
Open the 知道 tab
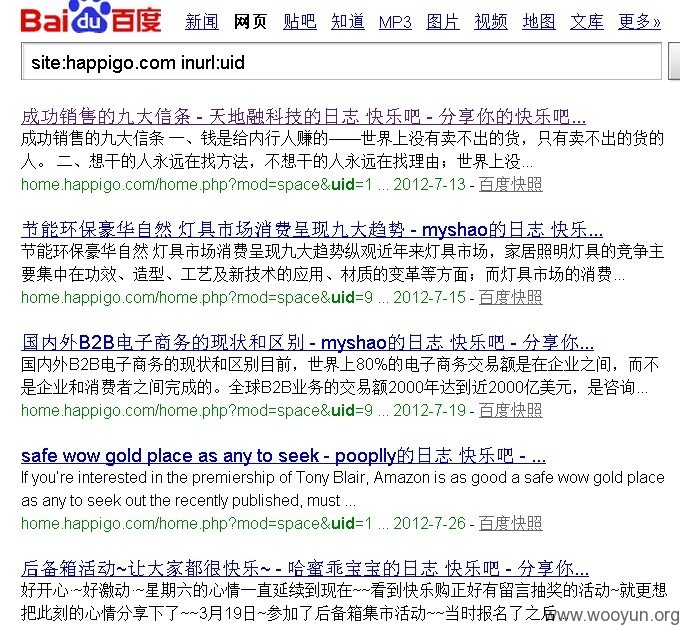348,22
